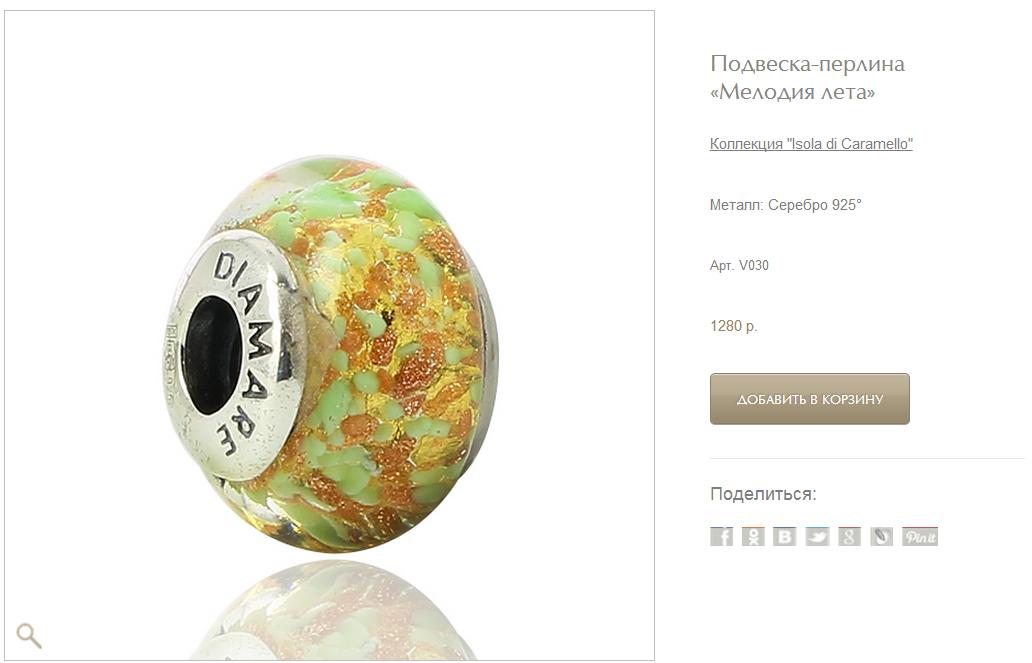Click the bead's reflection below the photo
Screen dimensions: 1032x663
point(329,609)
